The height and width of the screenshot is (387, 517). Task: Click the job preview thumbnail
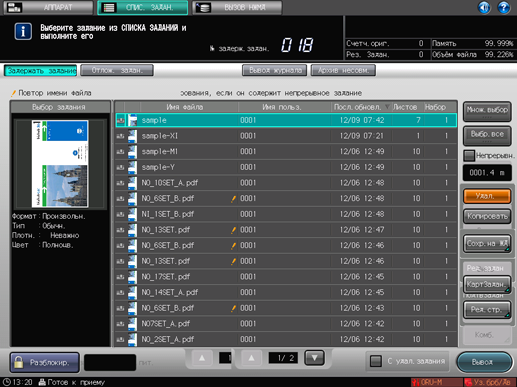tap(60, 164)
